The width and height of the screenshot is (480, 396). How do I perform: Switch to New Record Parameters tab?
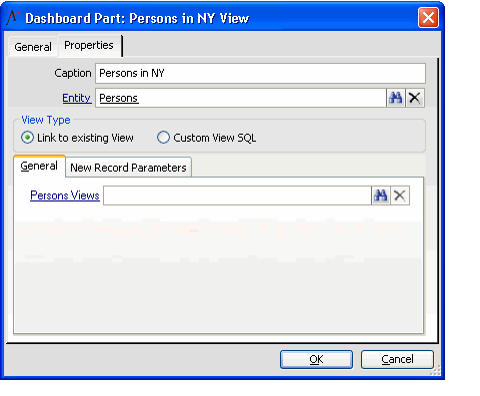128,167
